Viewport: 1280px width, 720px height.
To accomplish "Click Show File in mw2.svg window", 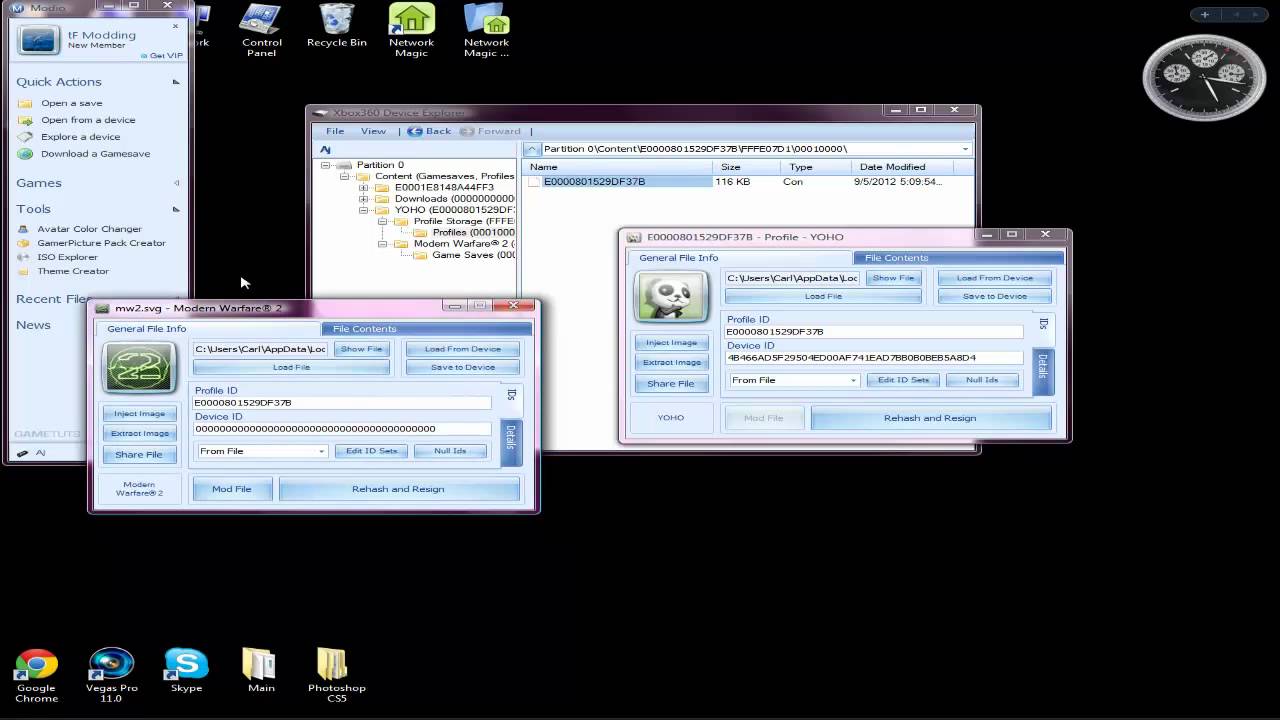I will 361,349.
